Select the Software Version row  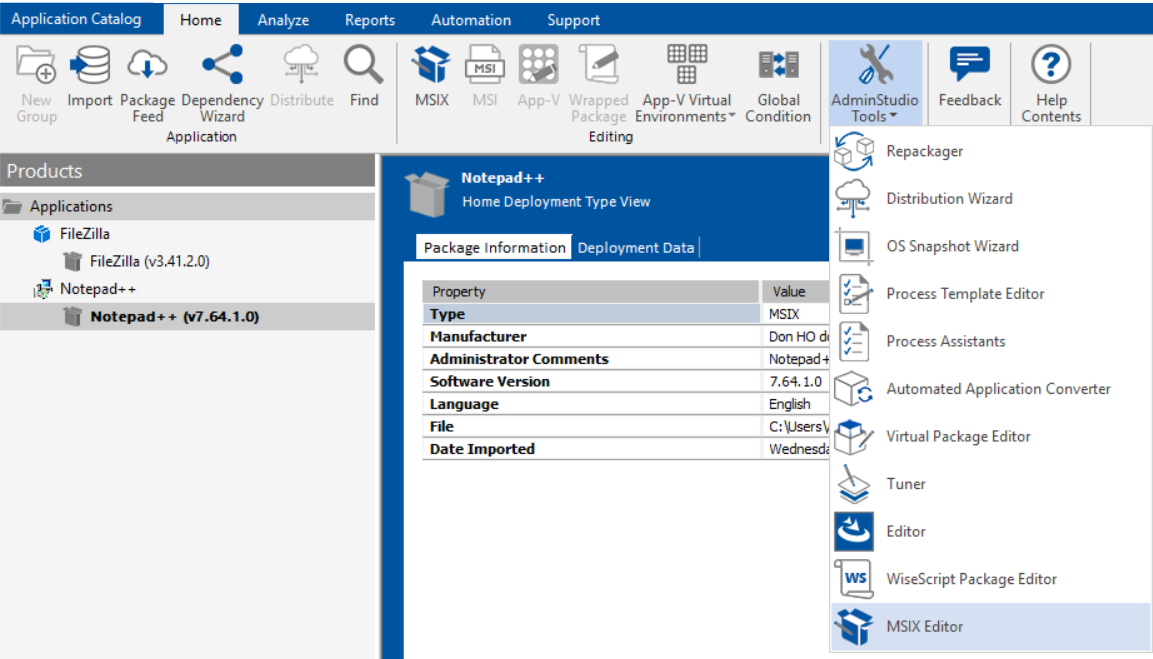[626, 382]
